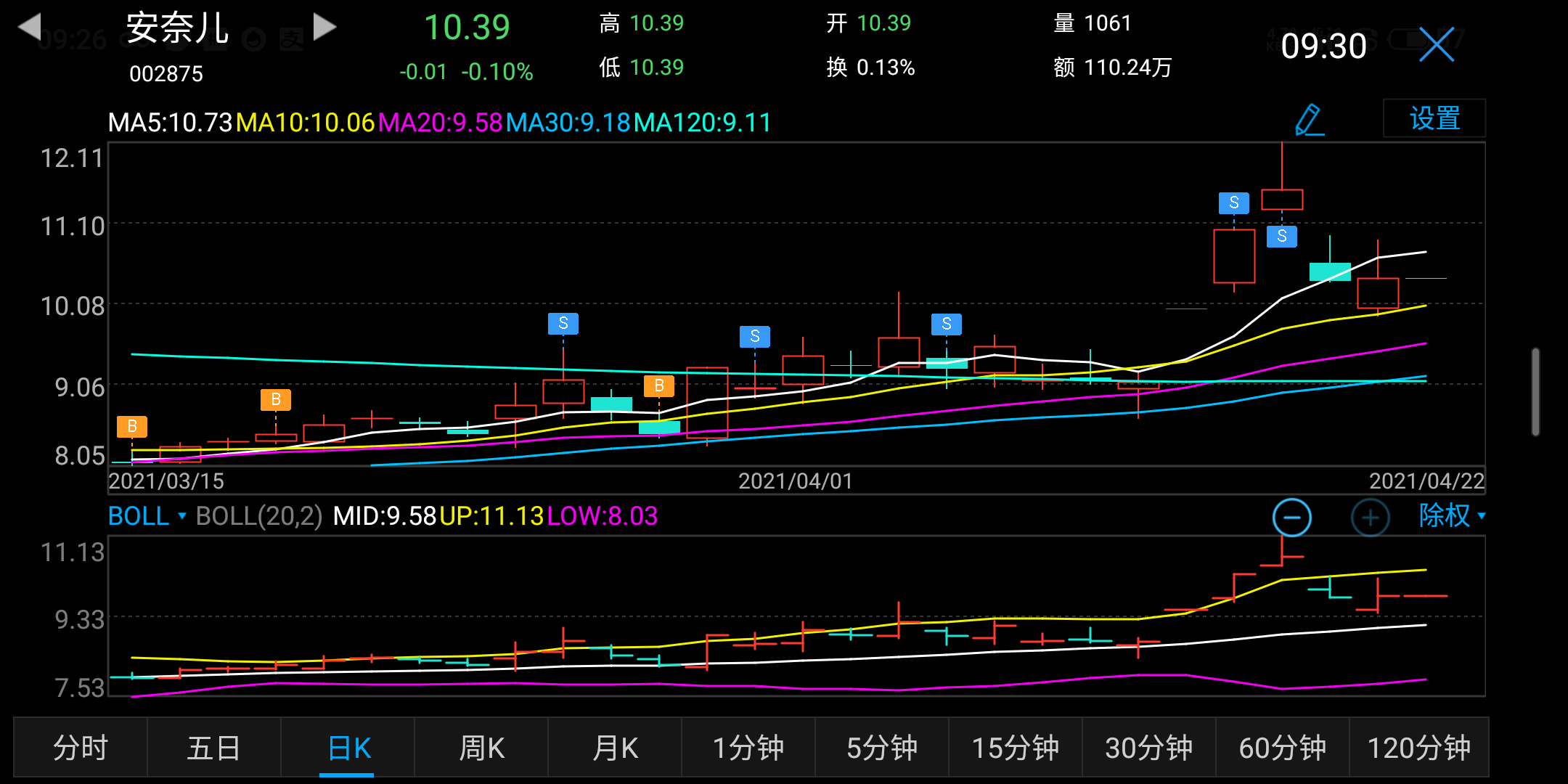Switch to 30分钟 chart tab
Viewport: 1568px width, 784px height.
coord(1149,748)
